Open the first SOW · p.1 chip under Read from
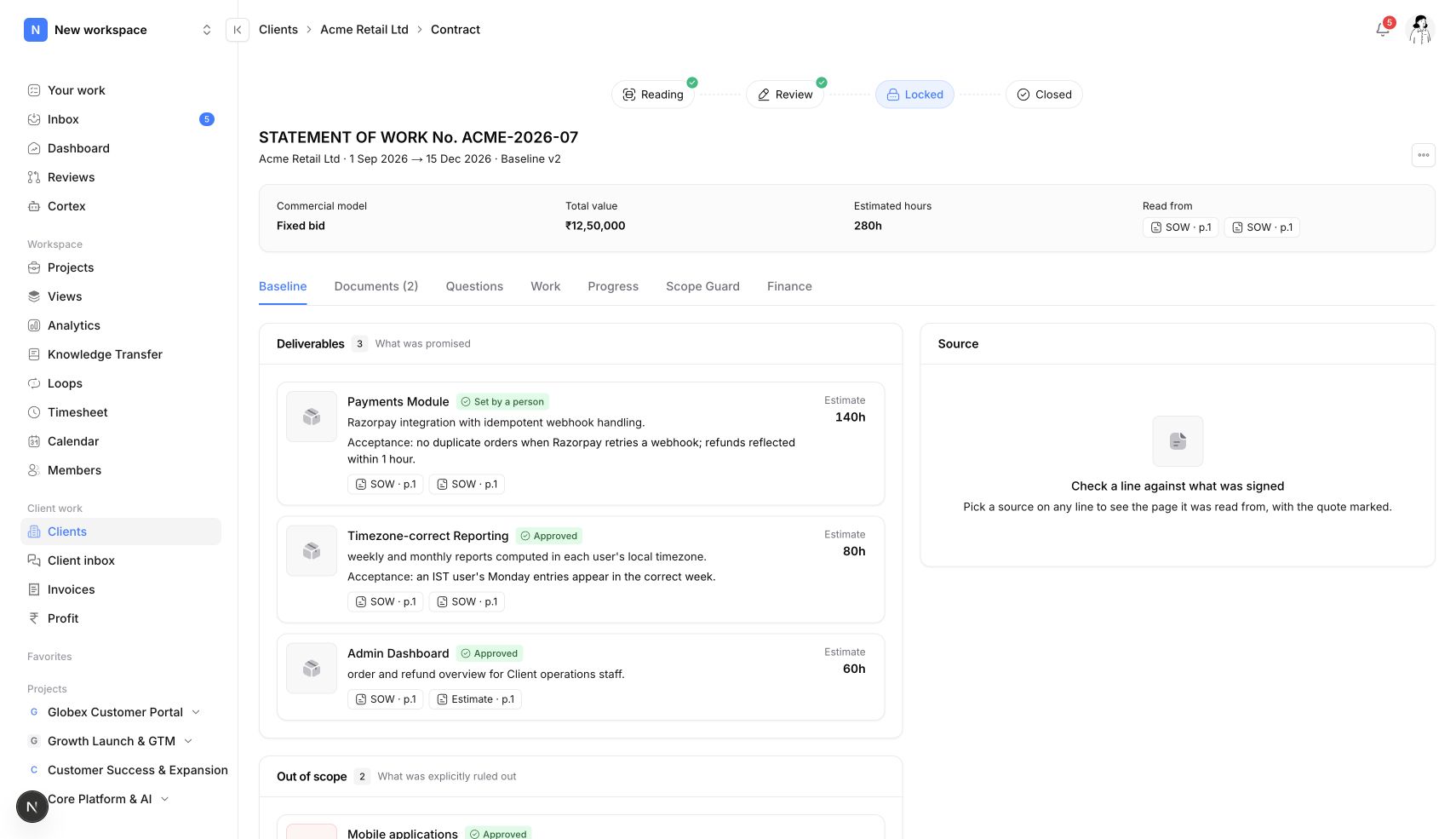This screenshot has height=839, width=1456. point(1181,227)
